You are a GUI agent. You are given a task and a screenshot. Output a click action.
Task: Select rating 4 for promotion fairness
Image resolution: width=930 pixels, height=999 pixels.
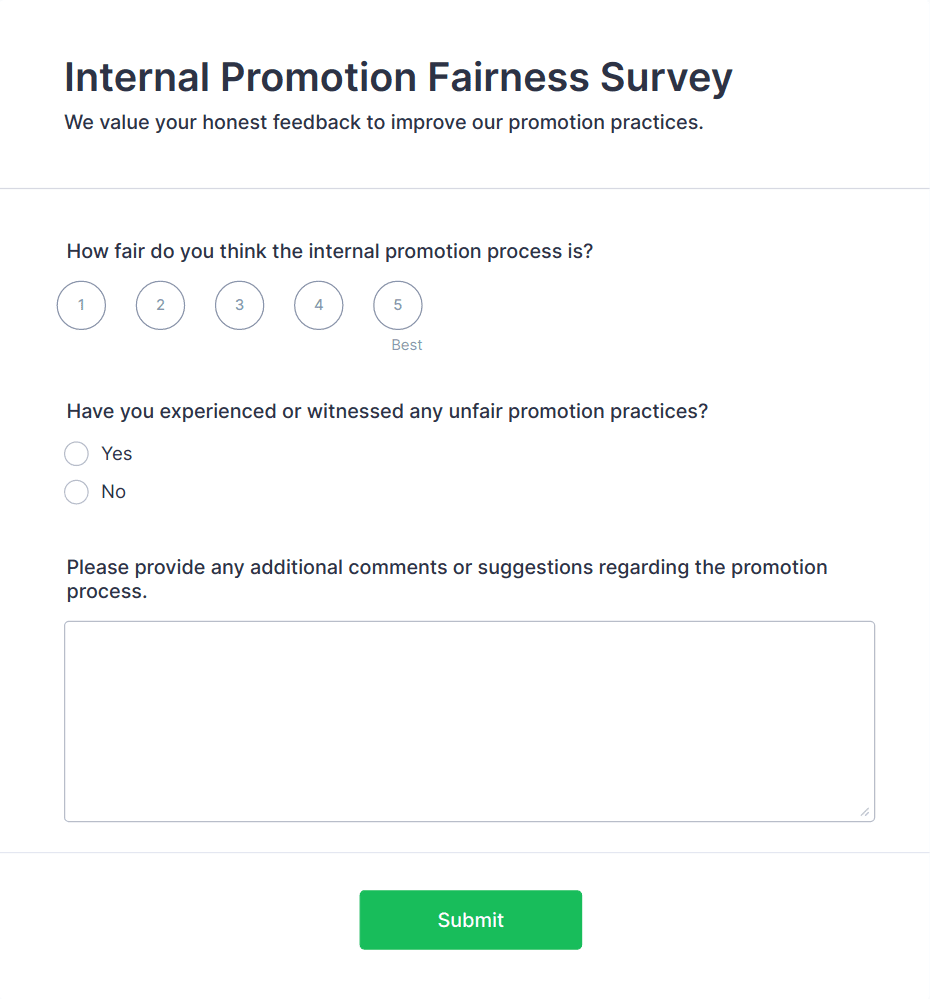[x=318, y=305]
